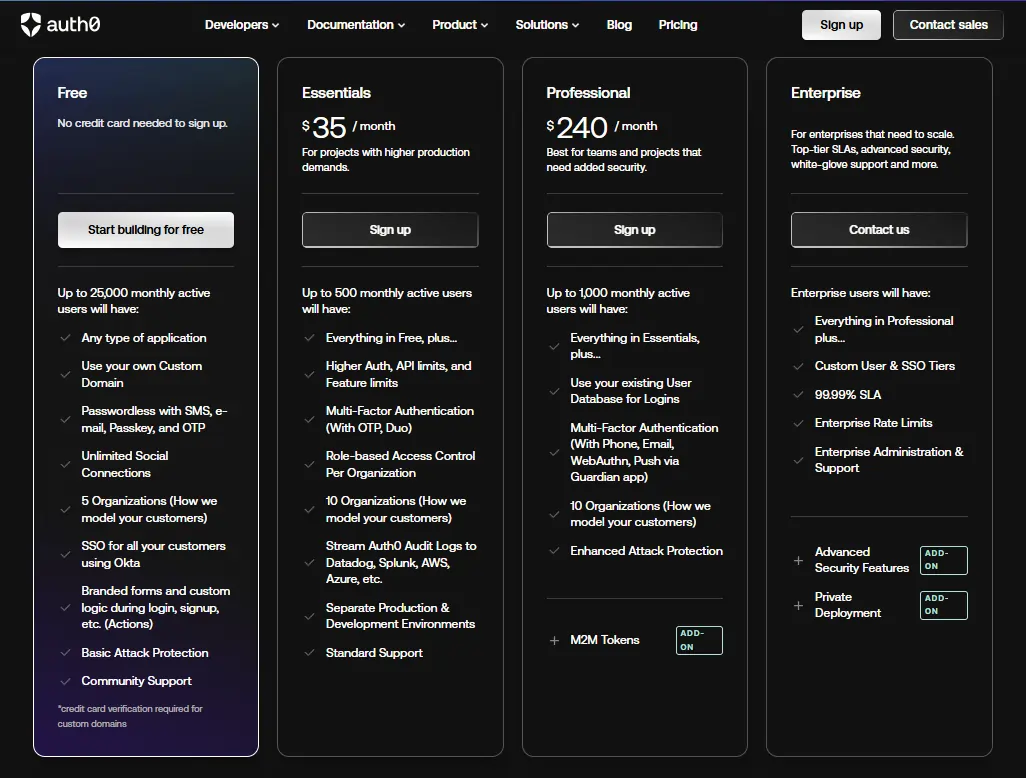Click checkmark beside Community Support
This screenshot has width=1026, height=778.
65,681
